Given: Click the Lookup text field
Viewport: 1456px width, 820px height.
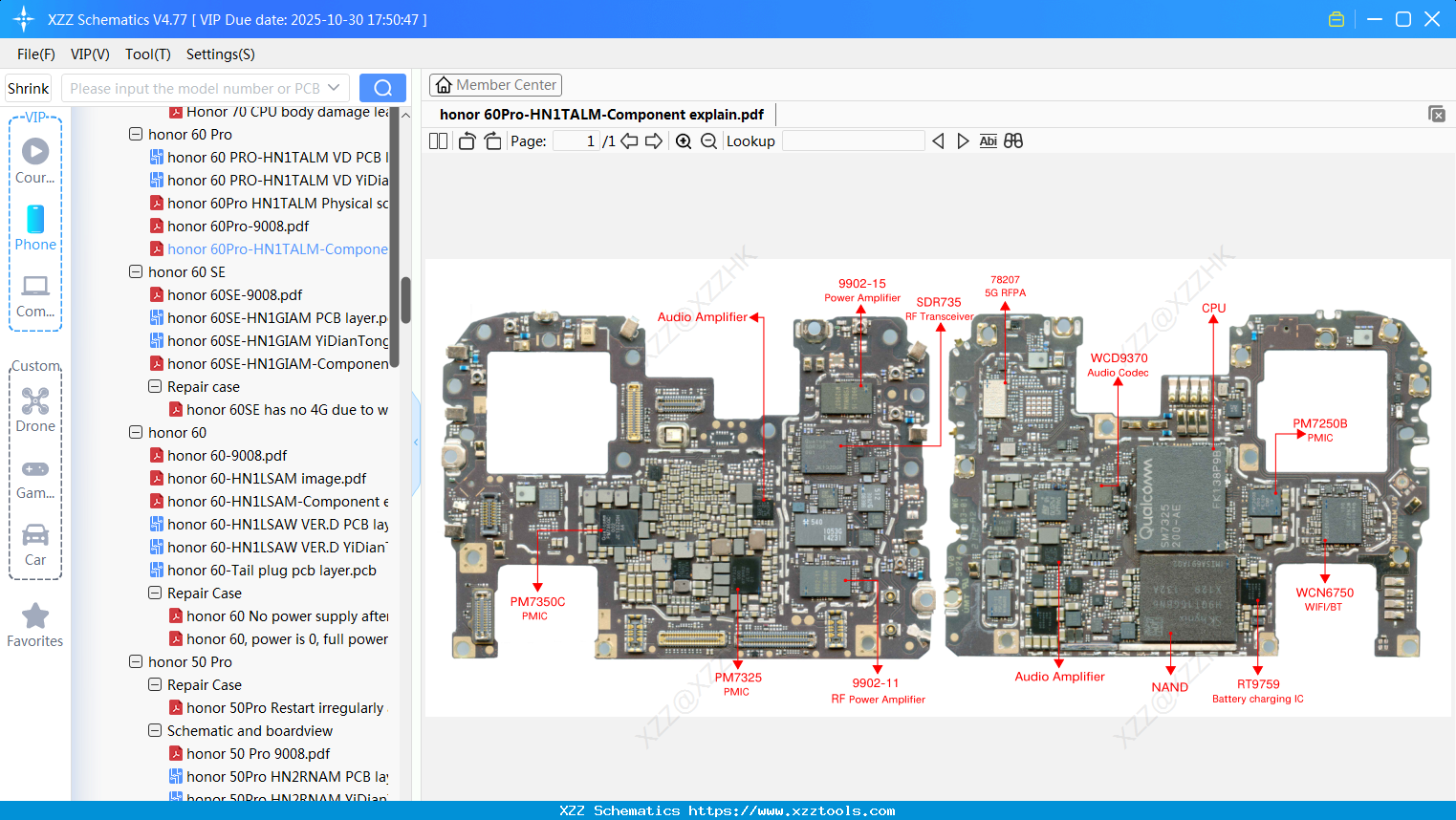Looking at the screenshot, I should (x=853, y=141).
